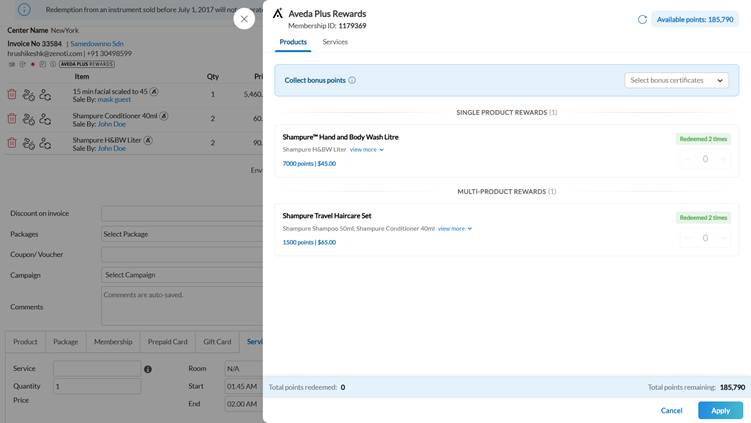Switch to the Services tab

335,42
